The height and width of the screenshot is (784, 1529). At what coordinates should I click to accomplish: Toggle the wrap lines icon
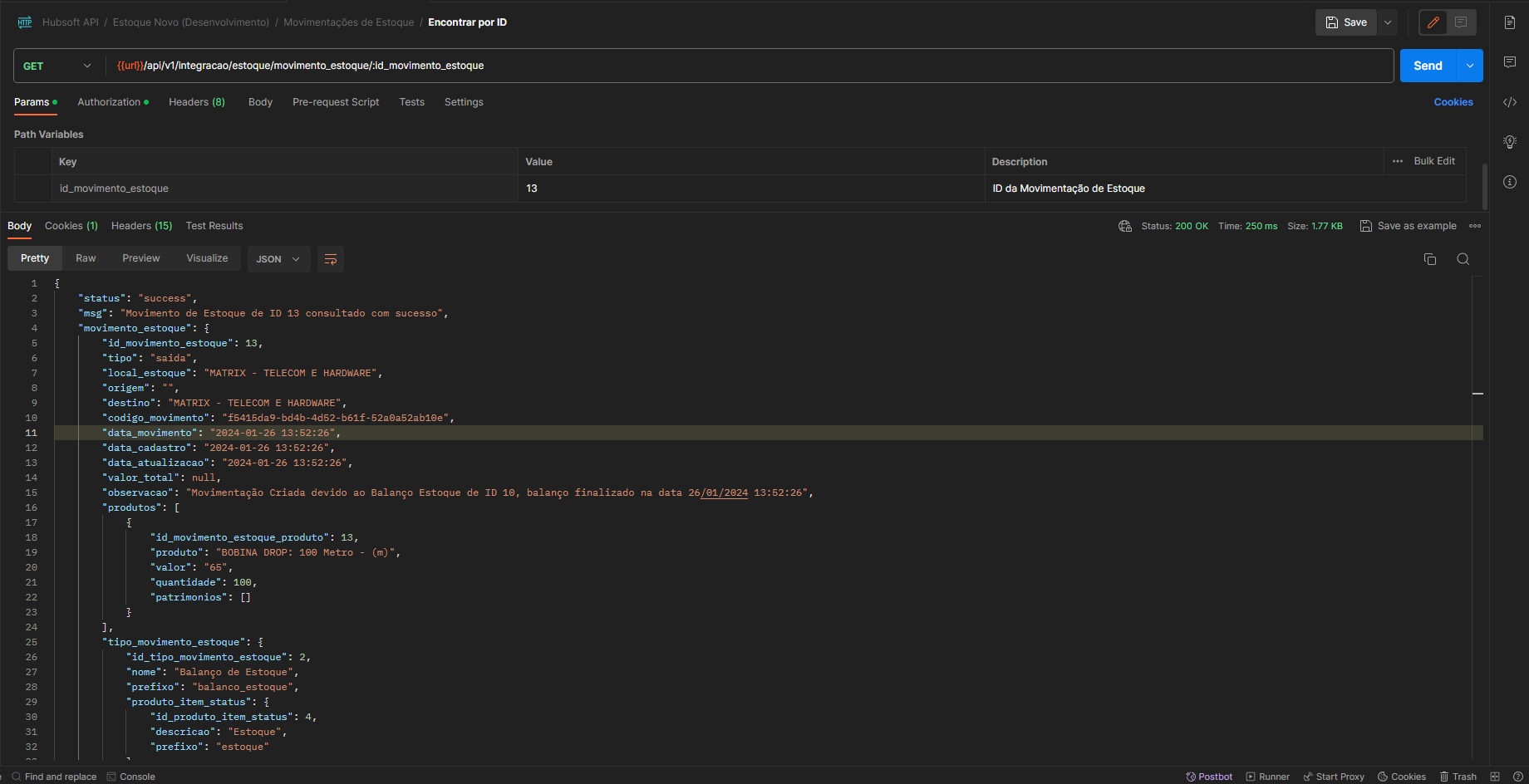coord(331,259)
